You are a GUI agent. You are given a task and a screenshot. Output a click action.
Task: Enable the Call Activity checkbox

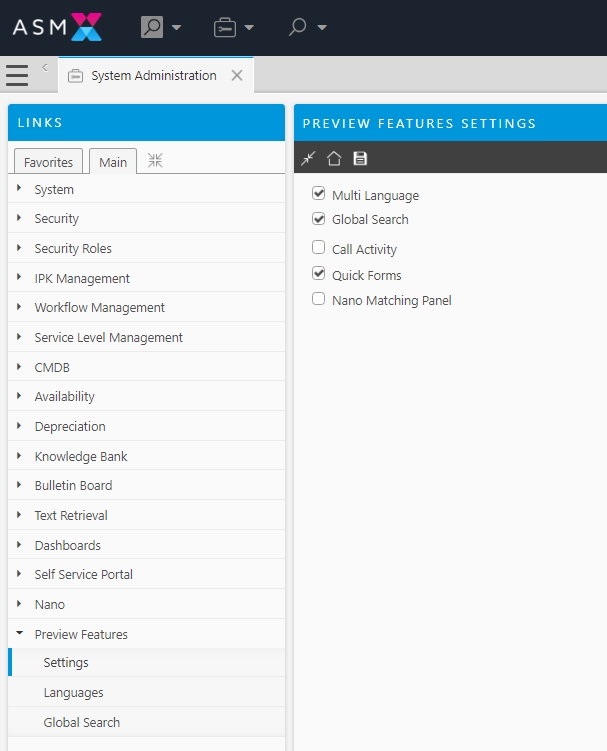[x=319, y=248]
